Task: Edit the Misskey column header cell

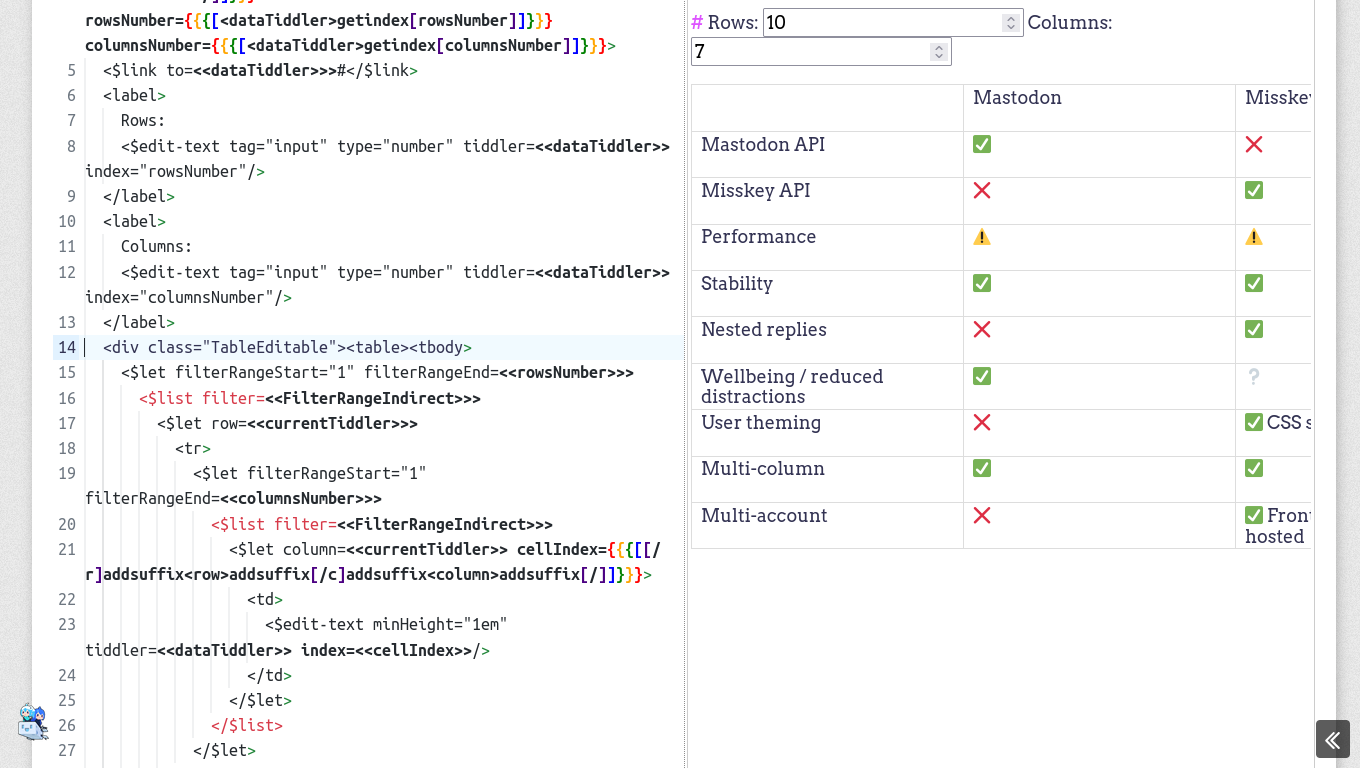Action: pyautogui.click(x=1273, y=107)
